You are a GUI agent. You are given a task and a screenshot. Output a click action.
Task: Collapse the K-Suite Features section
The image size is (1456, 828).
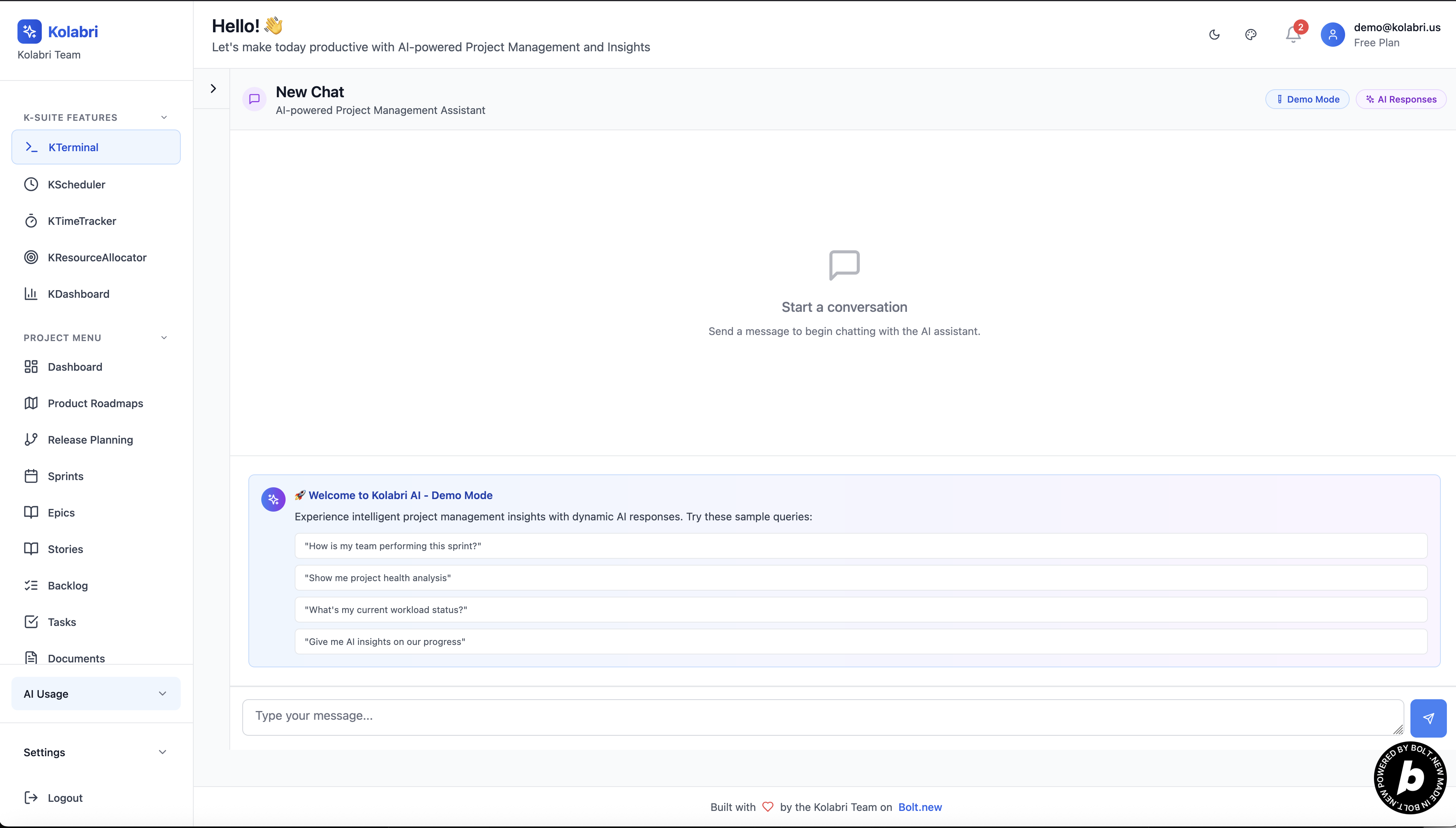pyautogui.click(x=164, y=117)
